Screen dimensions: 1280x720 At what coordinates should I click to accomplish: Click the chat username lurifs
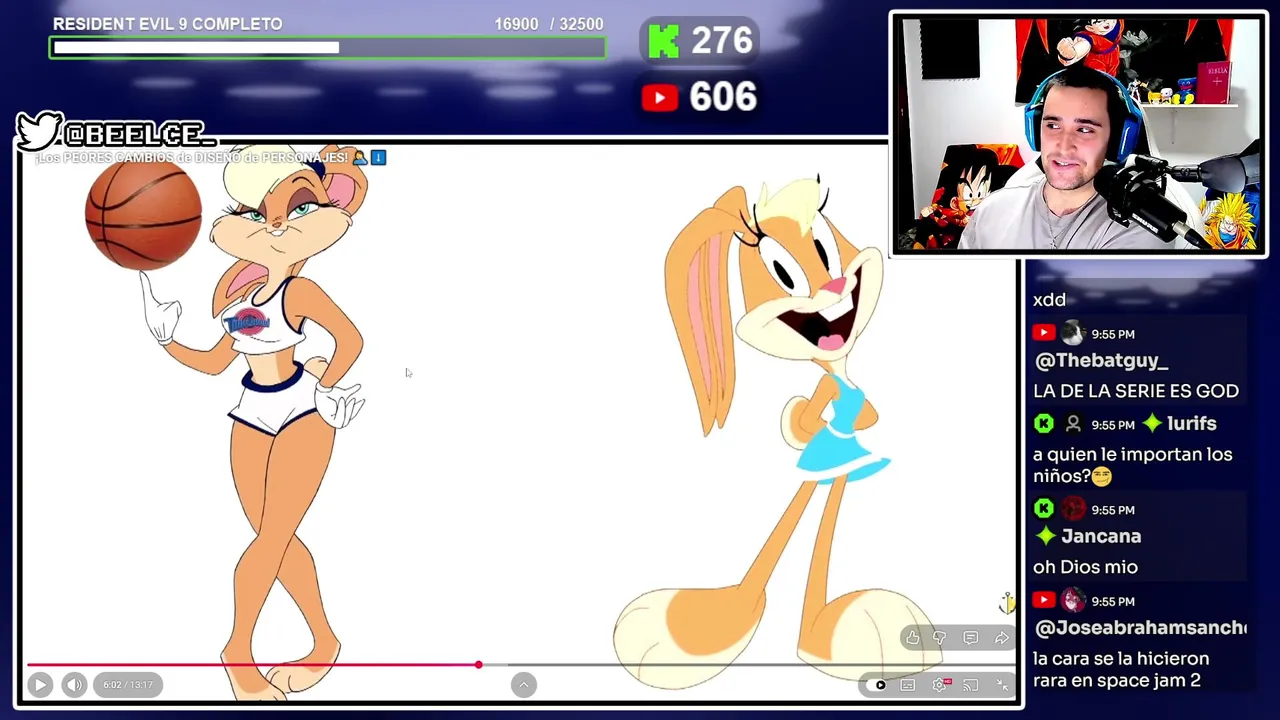[1191, 424]
